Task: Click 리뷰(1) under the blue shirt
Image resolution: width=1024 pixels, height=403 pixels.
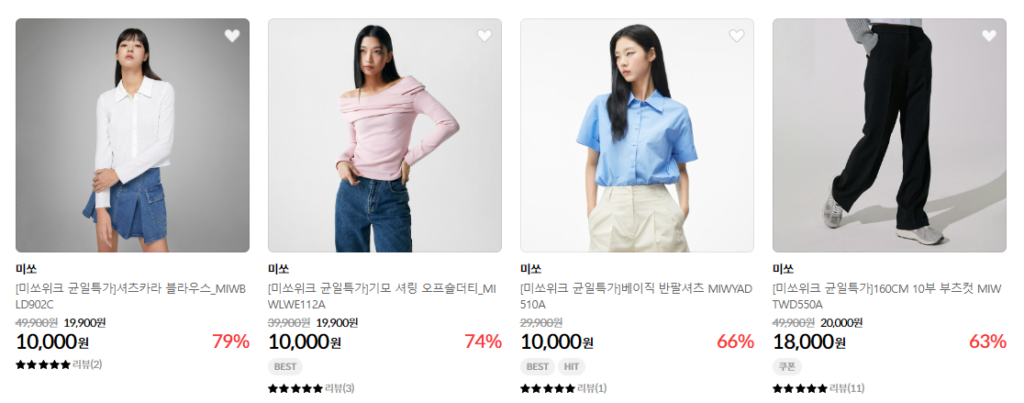Action: [x=592, y=389]
